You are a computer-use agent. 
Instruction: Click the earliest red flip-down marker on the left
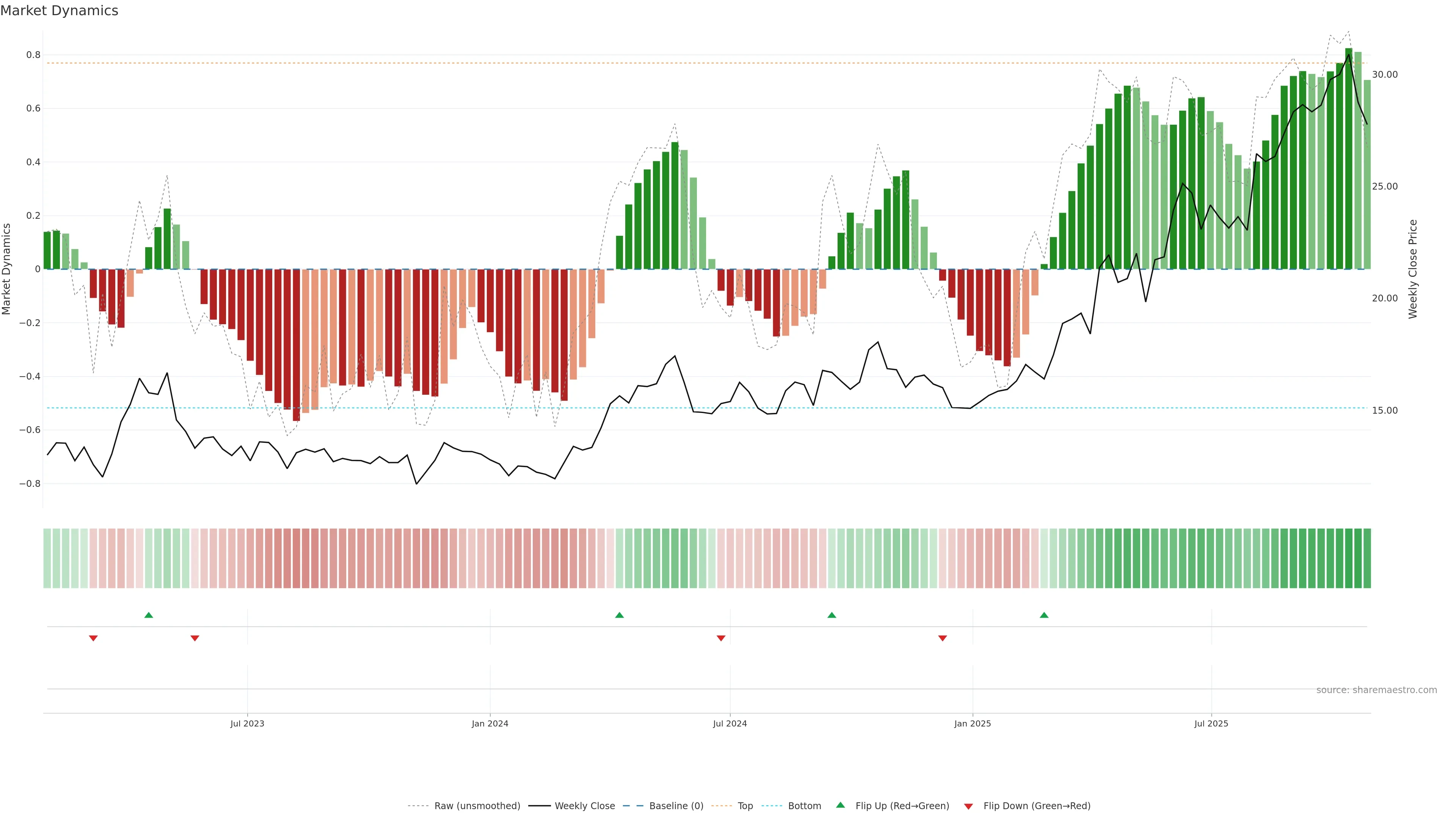[x=93, y=638]
